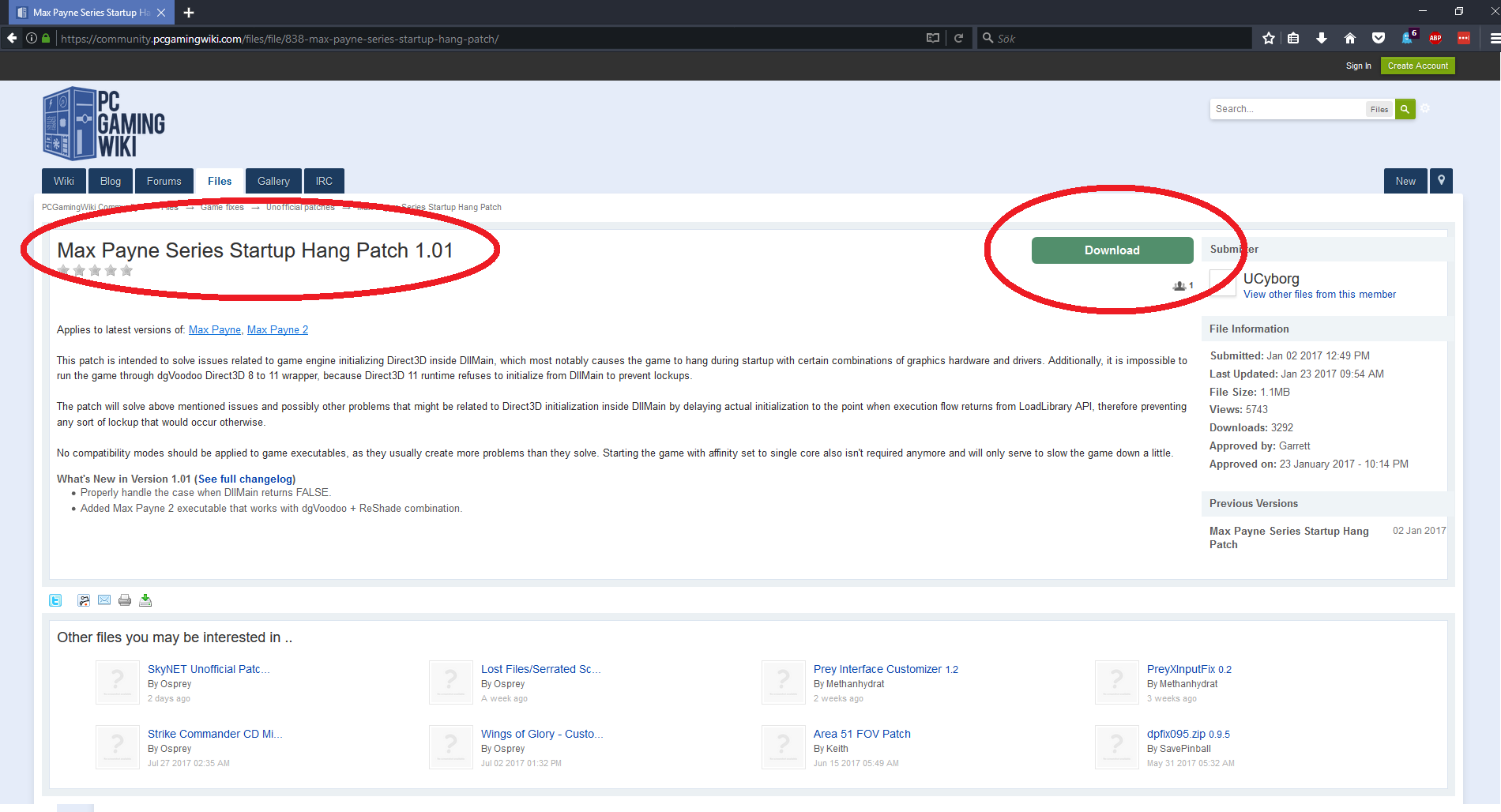Open Prey Interface Customizer 1.2 file
Viewport: 1501px width, 812px height.
[x=886, y=669]
